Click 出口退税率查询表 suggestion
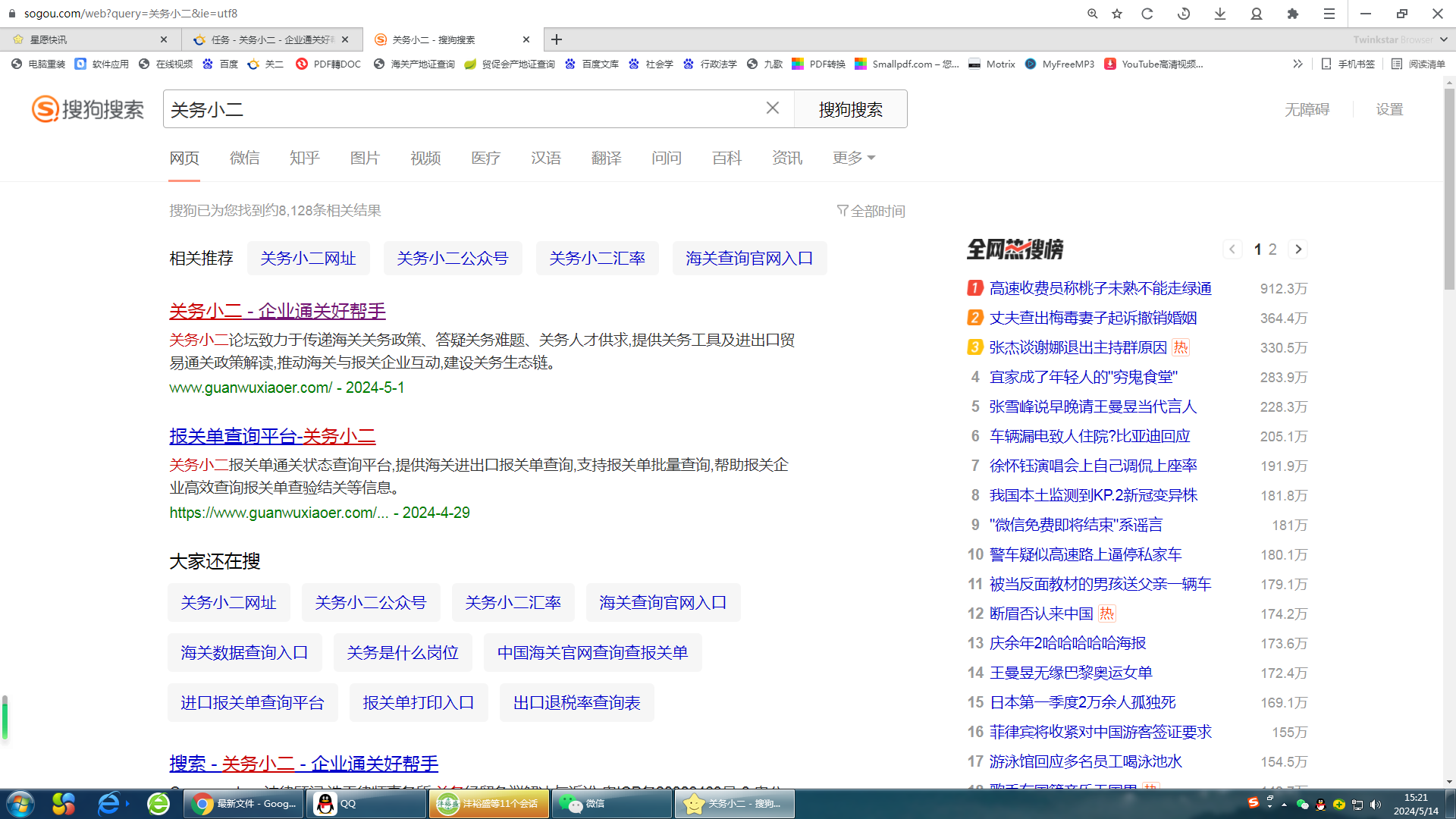1456x819 pixels. (x=577, y=703)
